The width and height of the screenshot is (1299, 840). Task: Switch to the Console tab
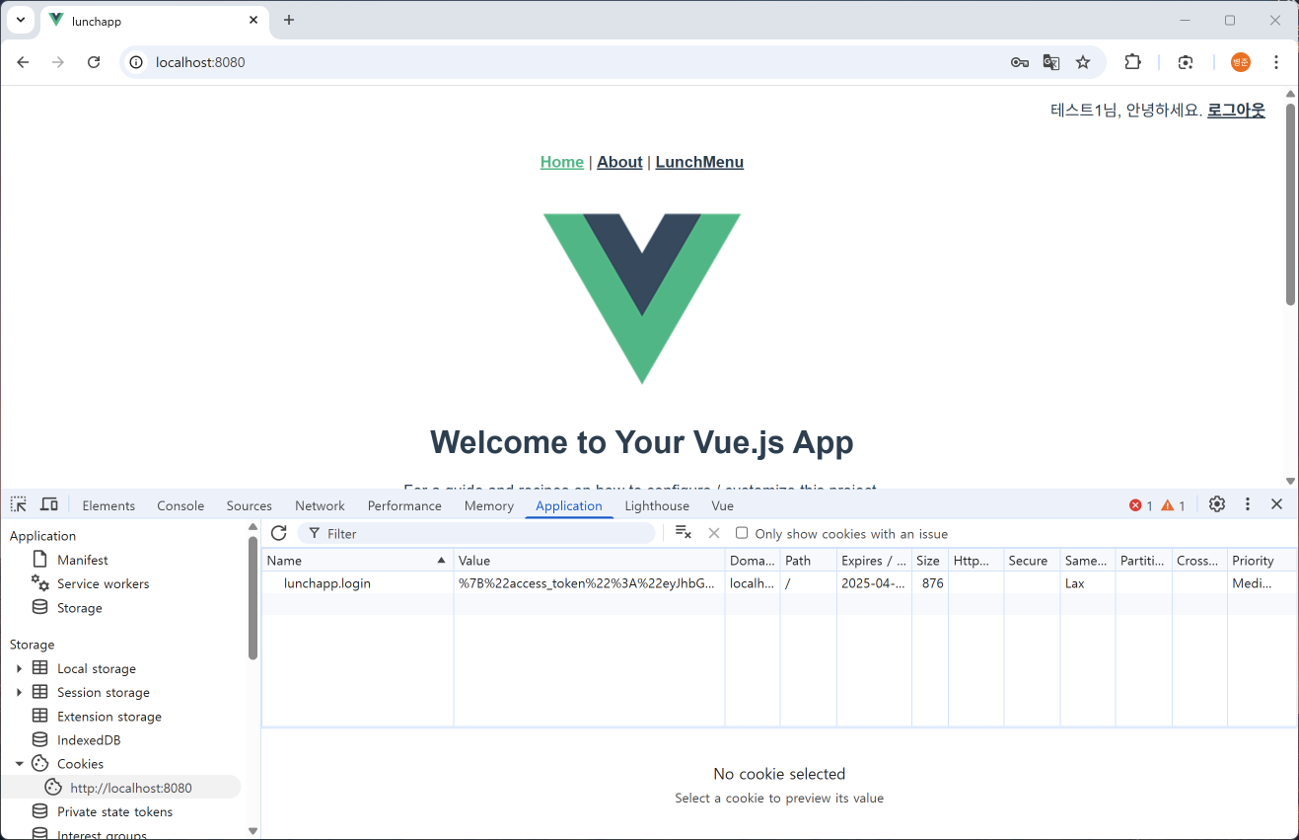pyautogui.click(x=181, y=506)
